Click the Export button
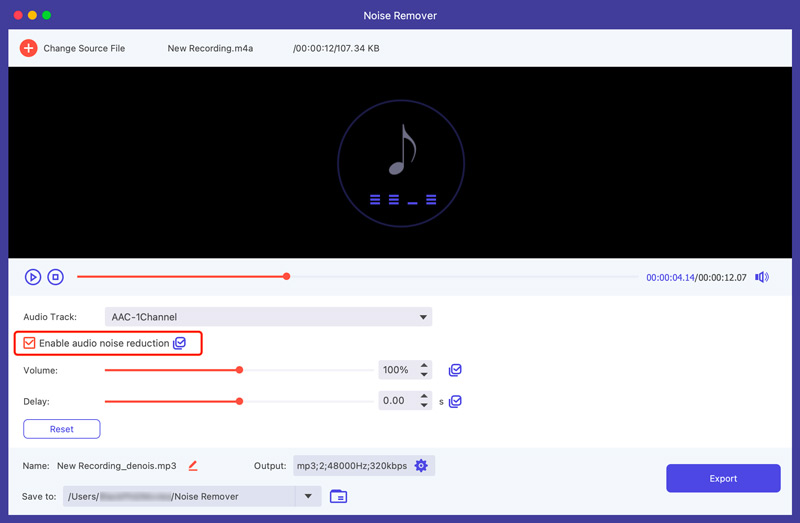800x523 pixels. (x=723, y=478)
